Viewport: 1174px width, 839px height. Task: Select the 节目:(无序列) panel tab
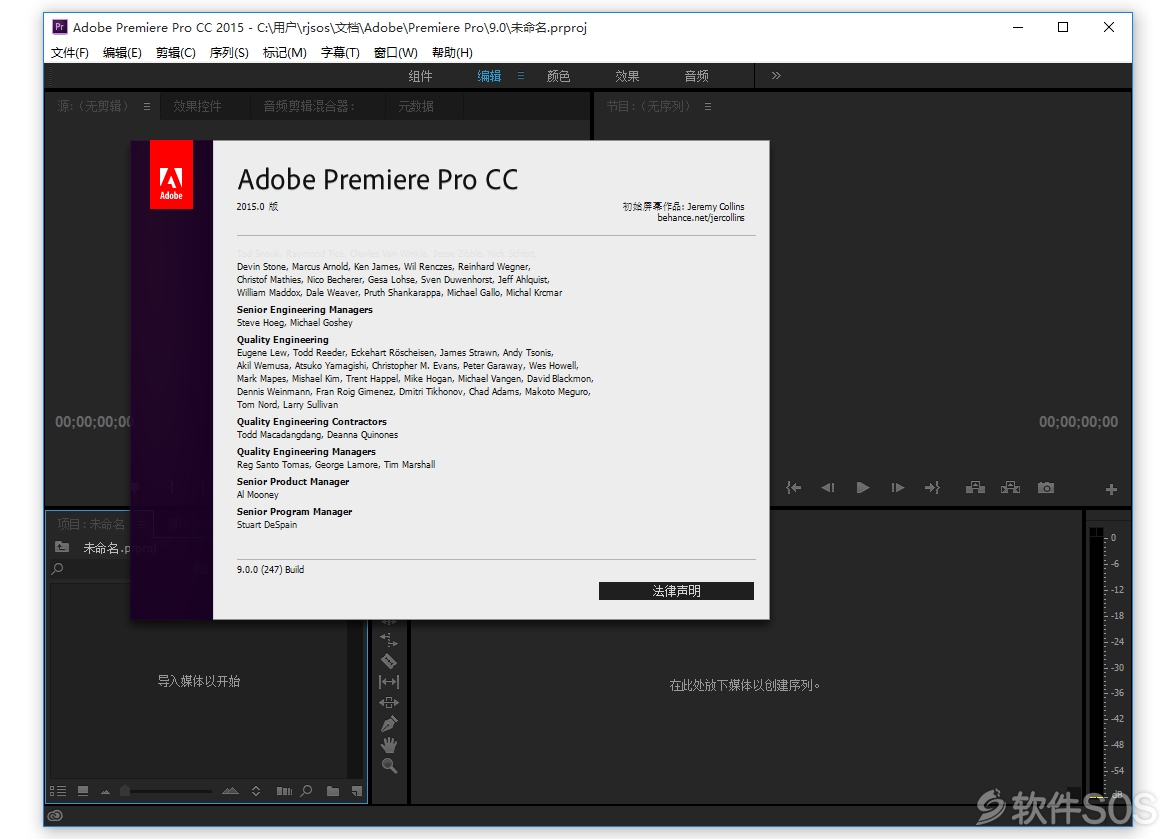[x=648, y=106]
